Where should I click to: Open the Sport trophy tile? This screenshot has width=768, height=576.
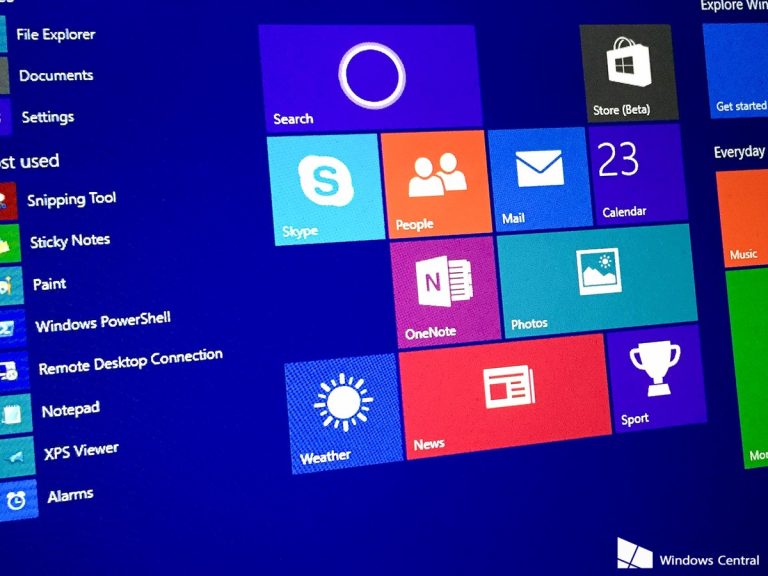click(x=654, y=378)
